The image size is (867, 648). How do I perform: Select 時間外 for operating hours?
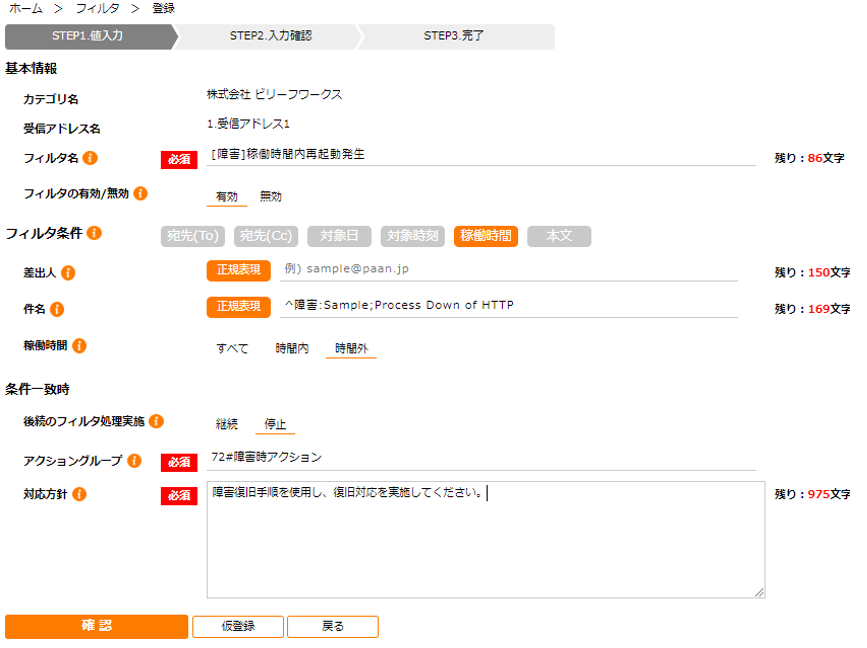pyautogui.click(x=351, y=348)
